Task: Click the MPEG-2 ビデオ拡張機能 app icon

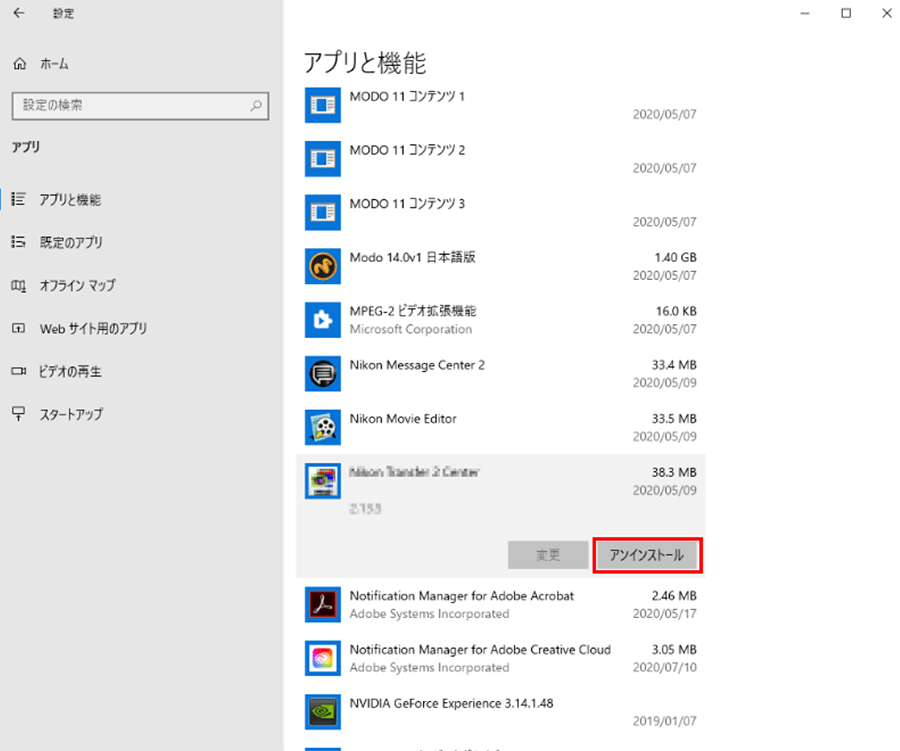Action: pos(323,320)
